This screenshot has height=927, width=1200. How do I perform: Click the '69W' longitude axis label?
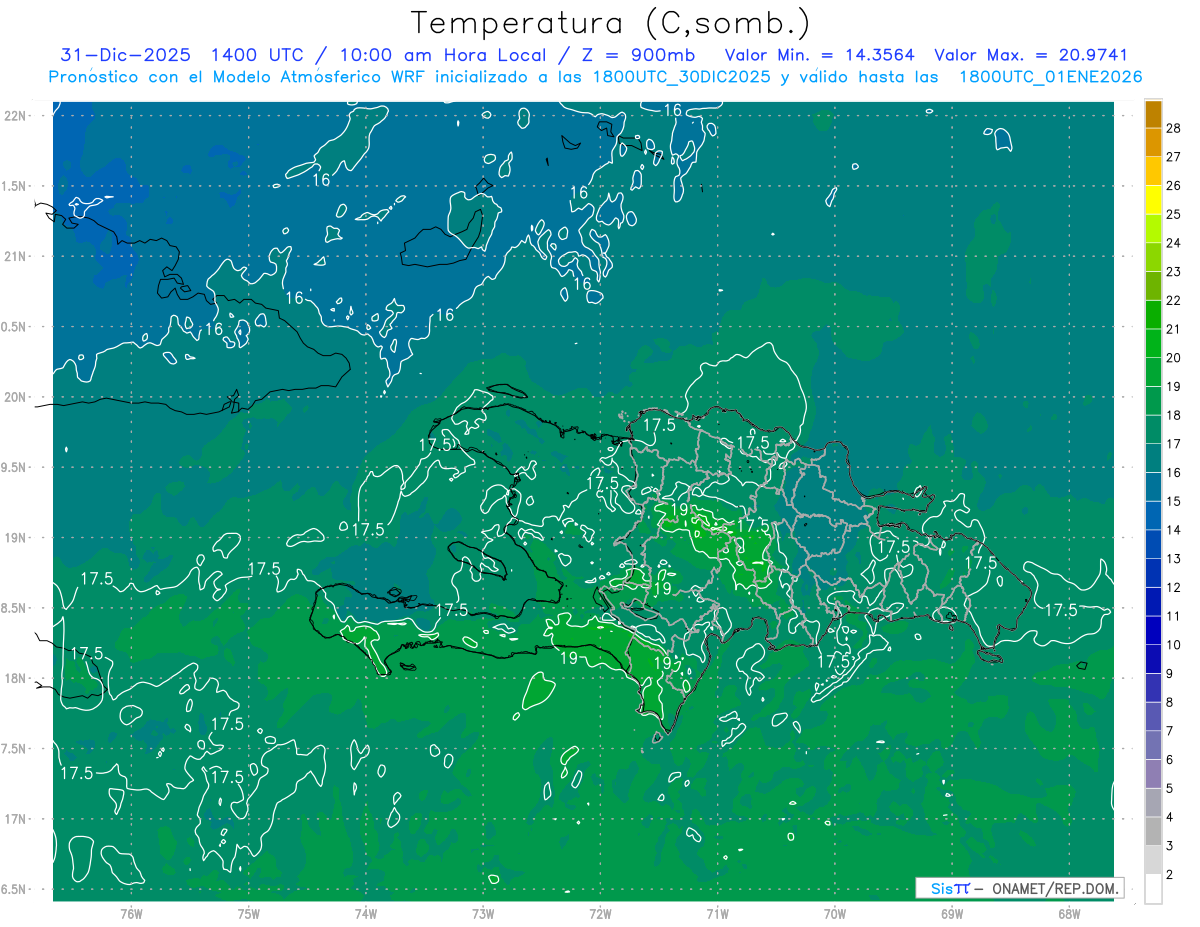(x=952, y=914)
